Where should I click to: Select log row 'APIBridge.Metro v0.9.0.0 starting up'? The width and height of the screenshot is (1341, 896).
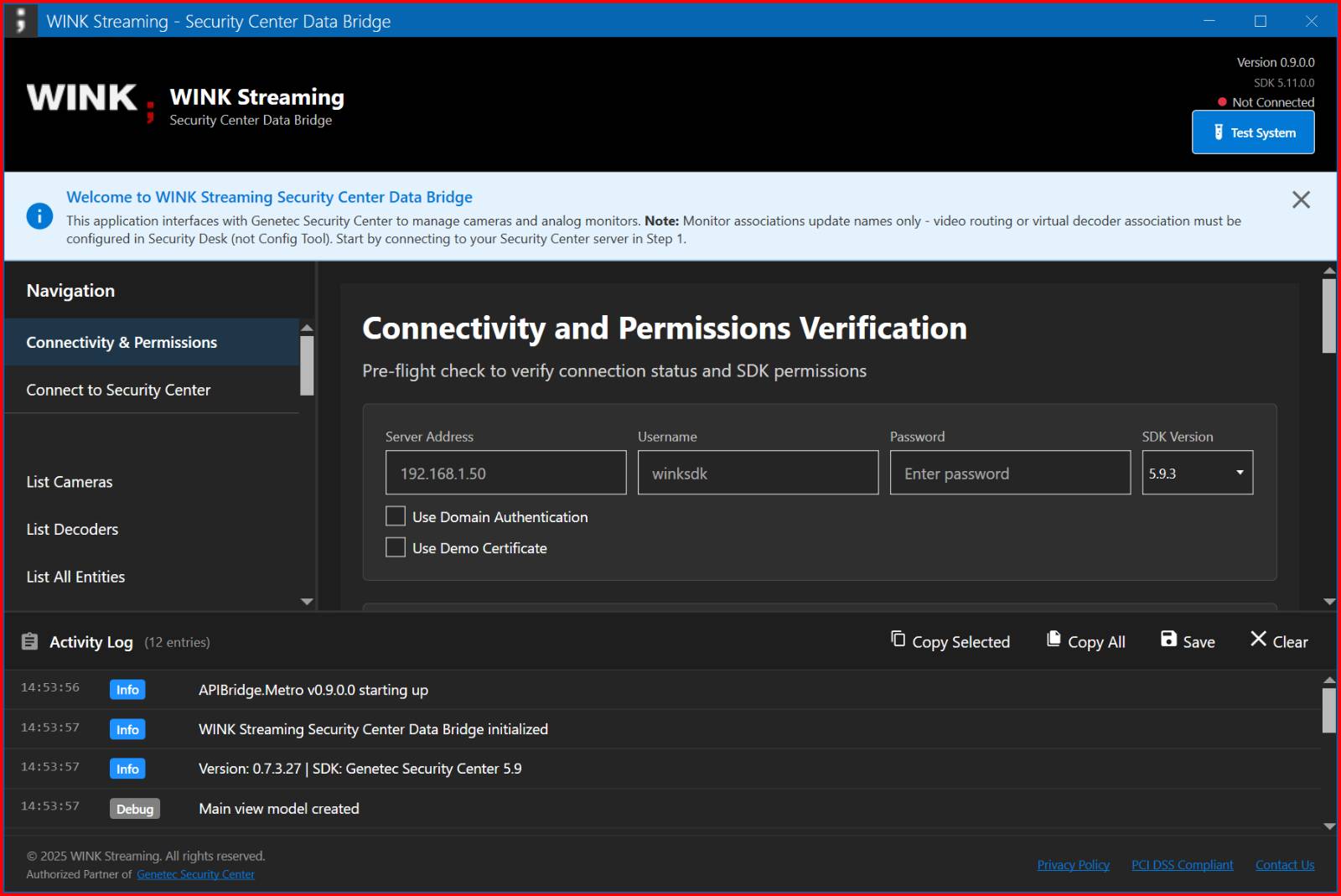click(662, 690)
